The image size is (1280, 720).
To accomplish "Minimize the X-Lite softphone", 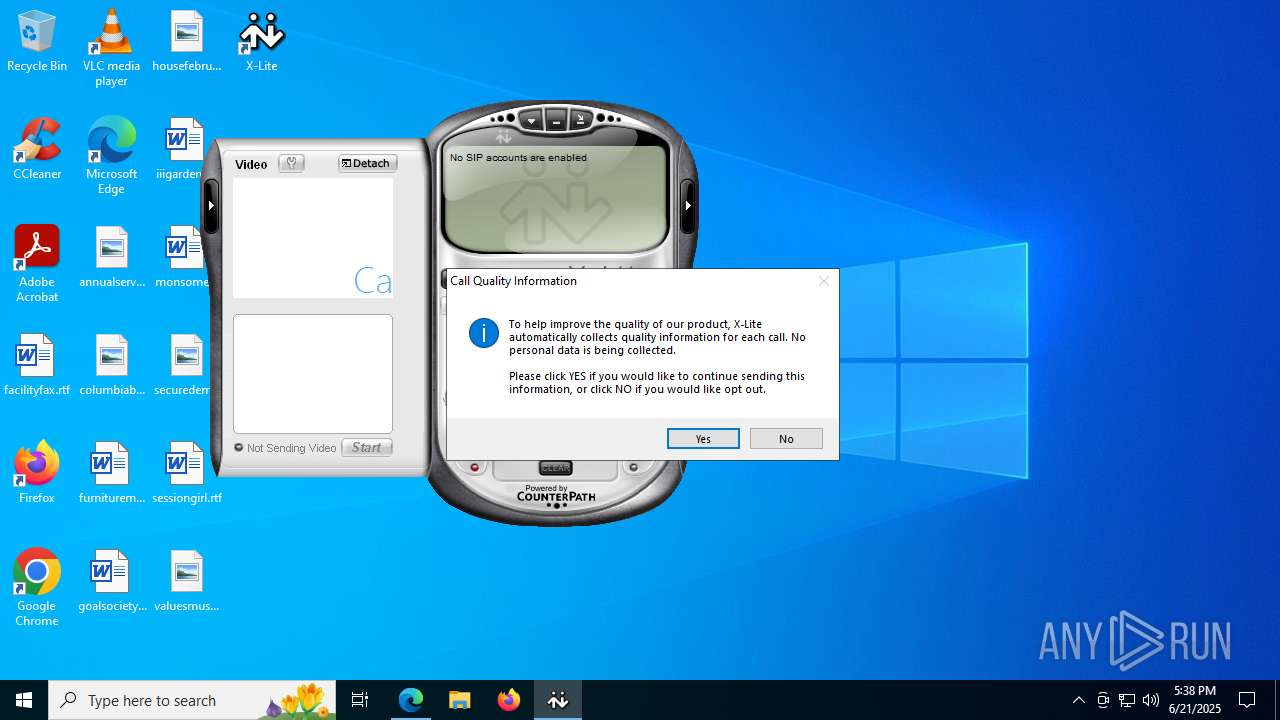I will pos(556,121).
